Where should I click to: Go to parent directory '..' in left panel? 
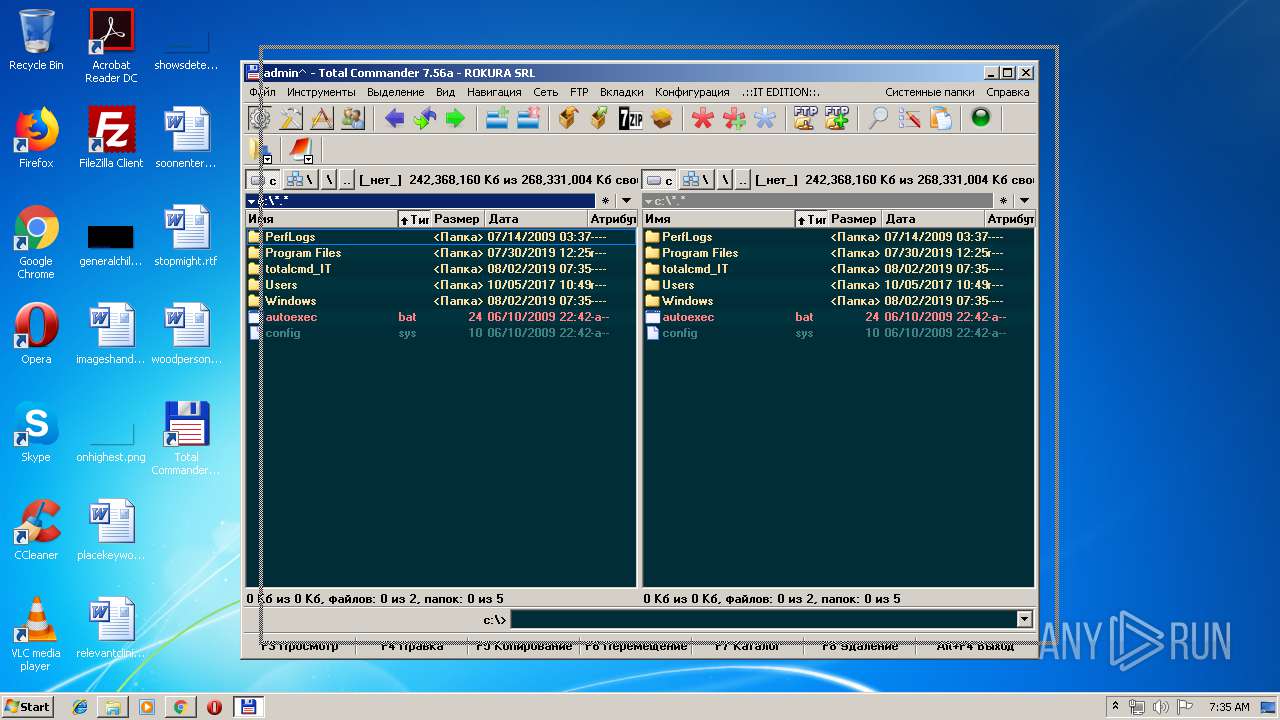[346, 180]
